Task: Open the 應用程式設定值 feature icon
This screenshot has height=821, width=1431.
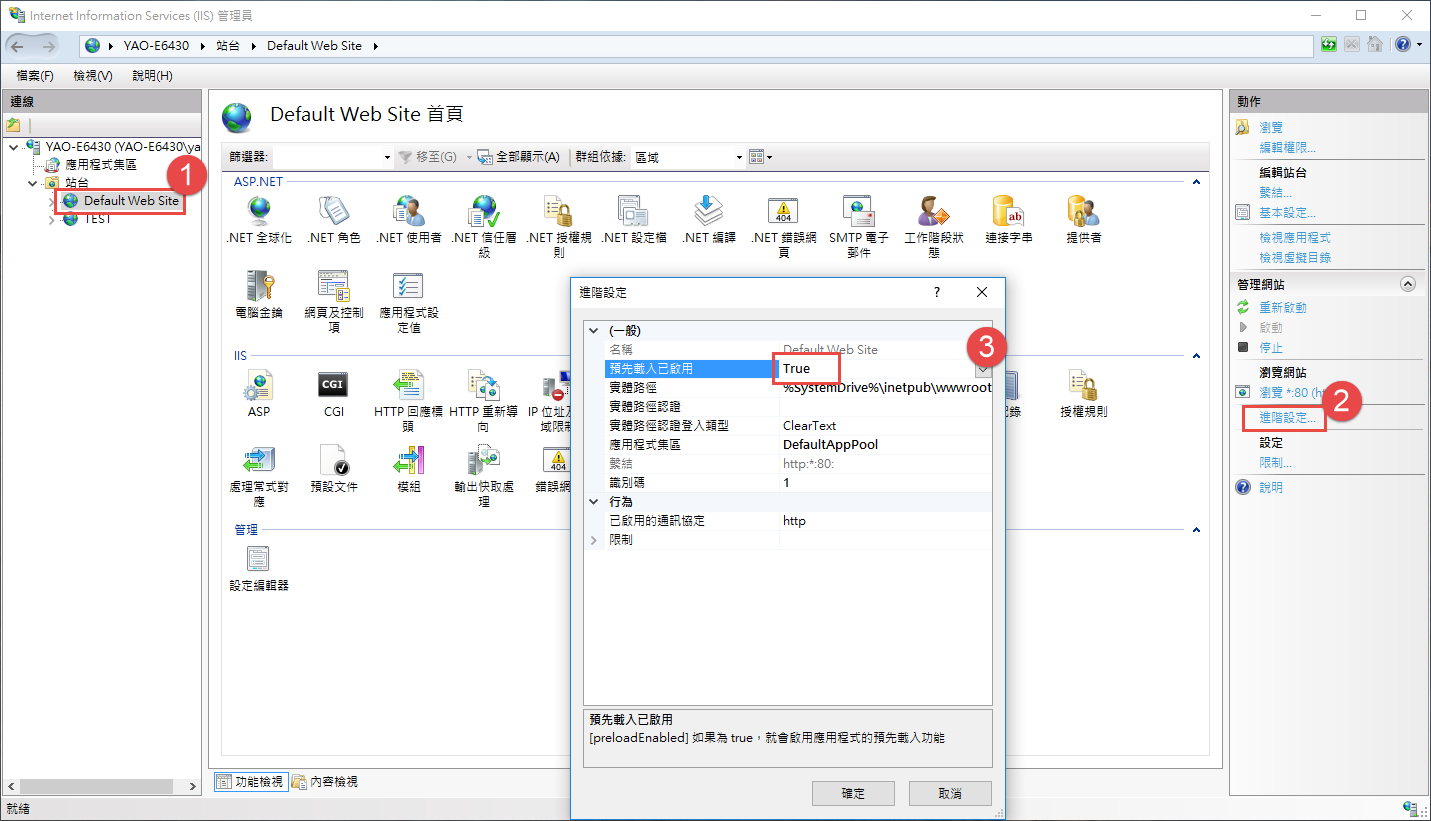Action: (x=409, y=302)
